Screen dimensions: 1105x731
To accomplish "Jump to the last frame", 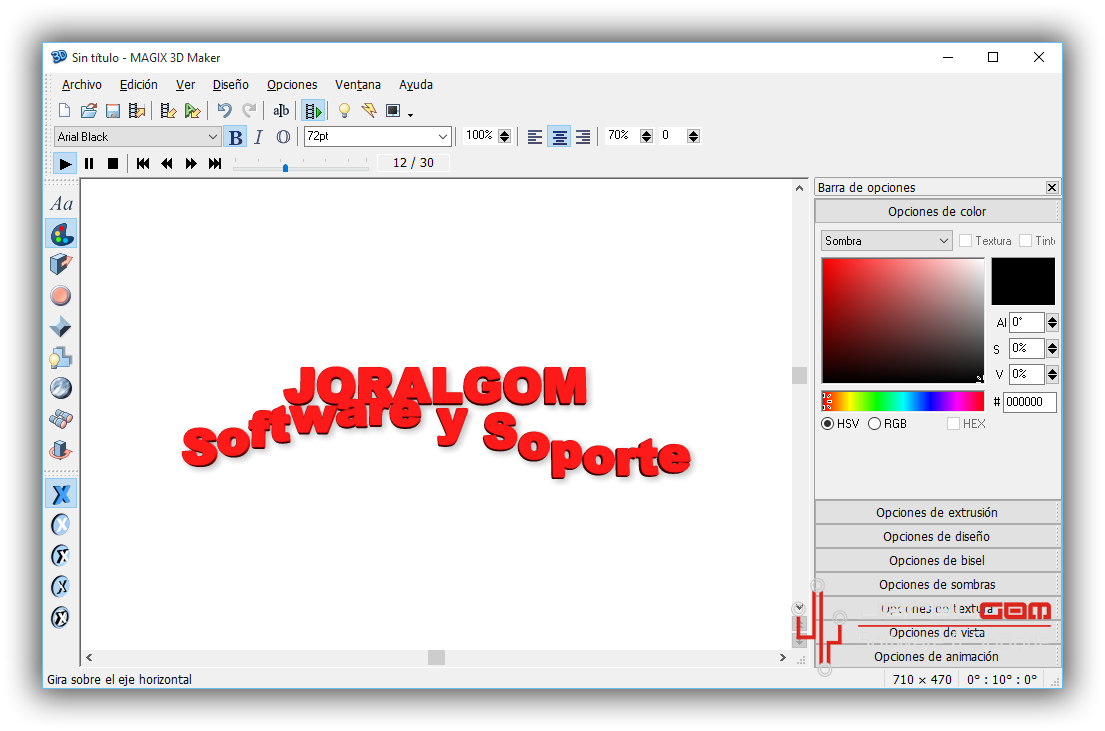I will point(215,164).
